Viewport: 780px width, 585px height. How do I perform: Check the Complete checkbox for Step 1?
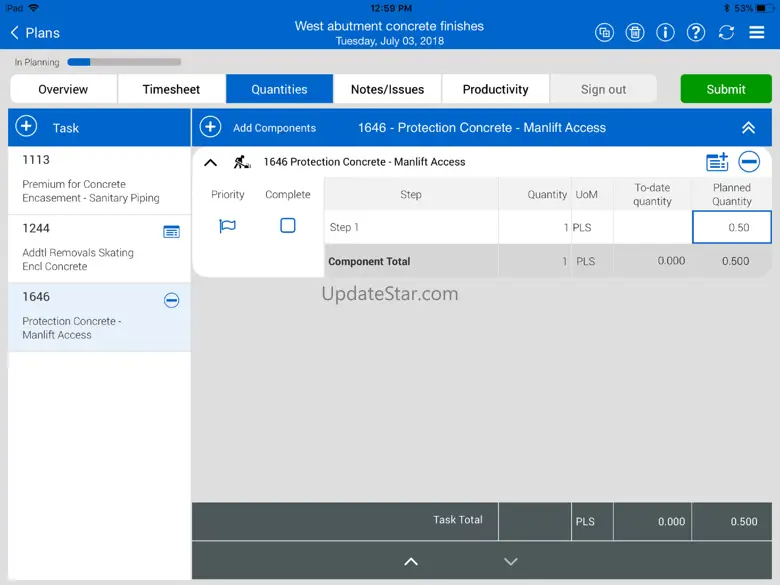pyautogui.click(x=288, y=226)
